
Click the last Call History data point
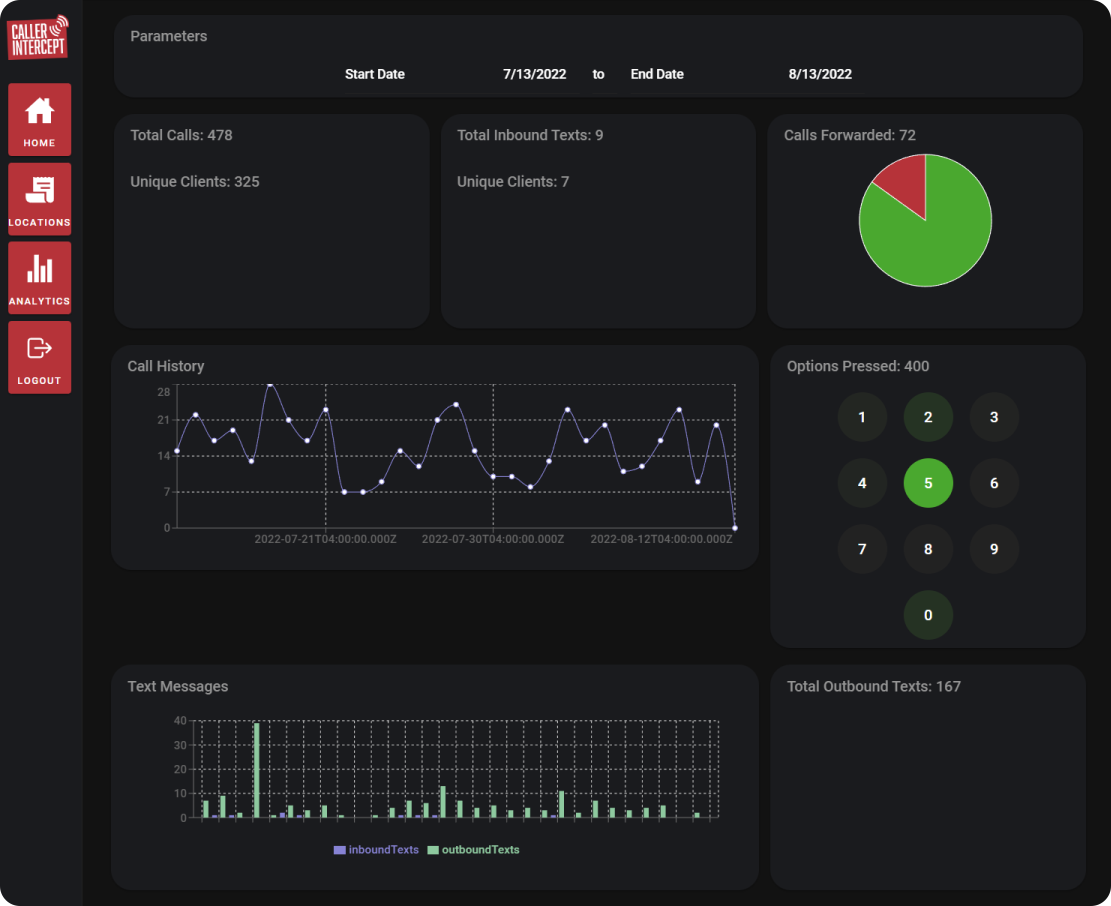click(735, 528)
